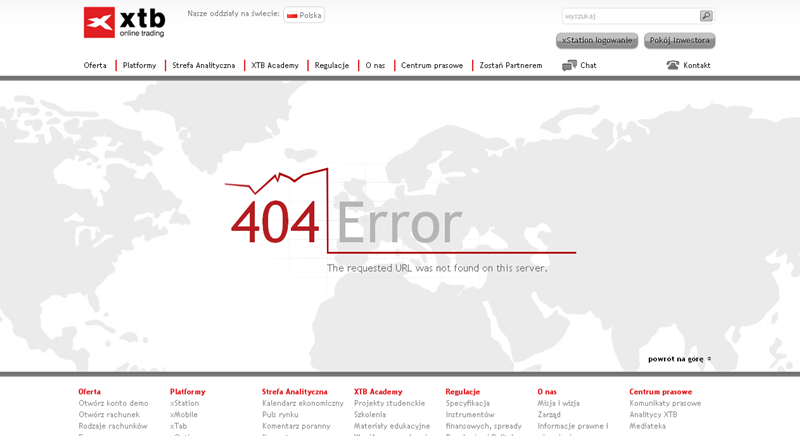Open the Polska country selector
Screen dimensions: 800x436
pos(304,15)
